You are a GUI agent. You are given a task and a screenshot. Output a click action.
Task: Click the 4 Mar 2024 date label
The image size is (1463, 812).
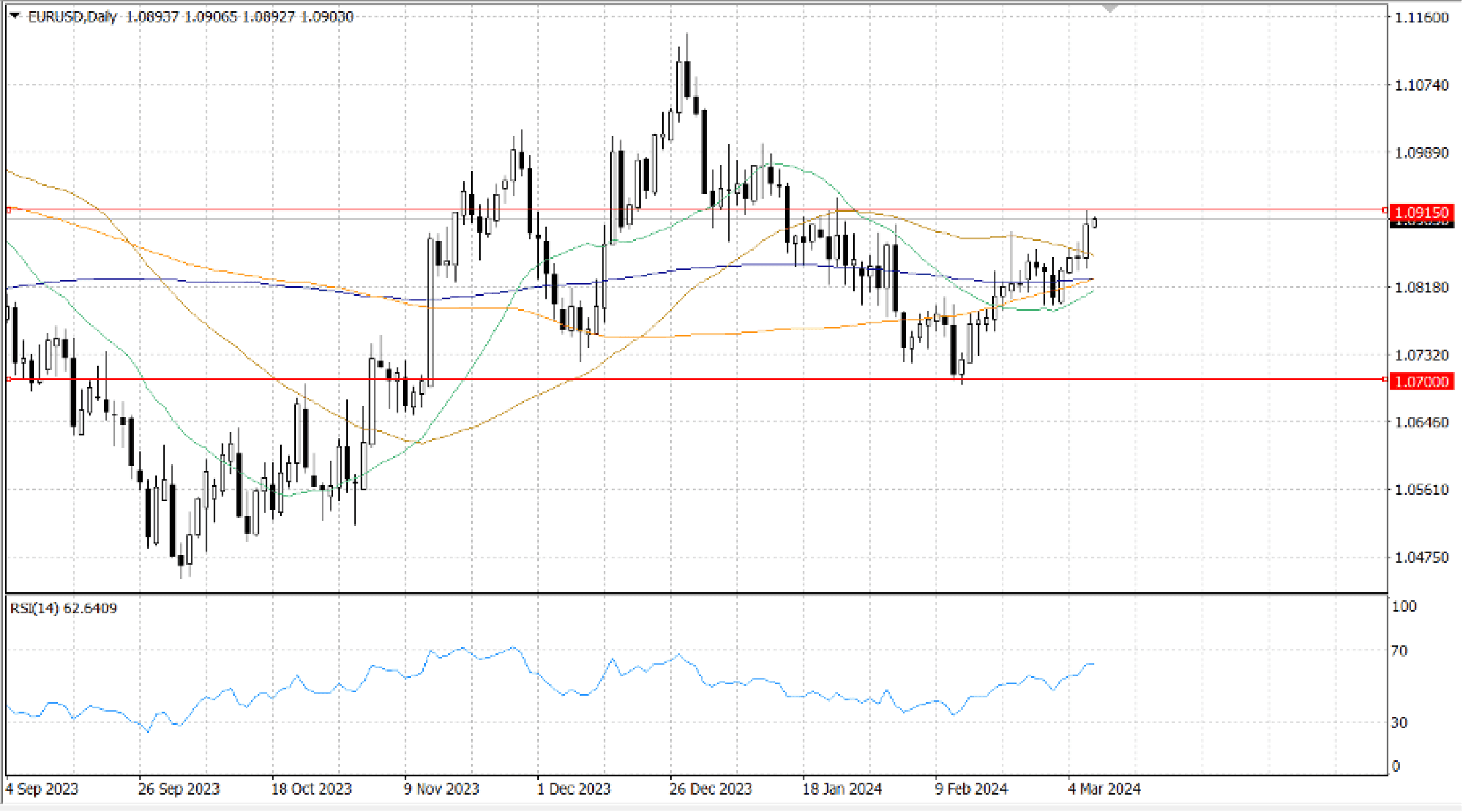(1104, 788)
